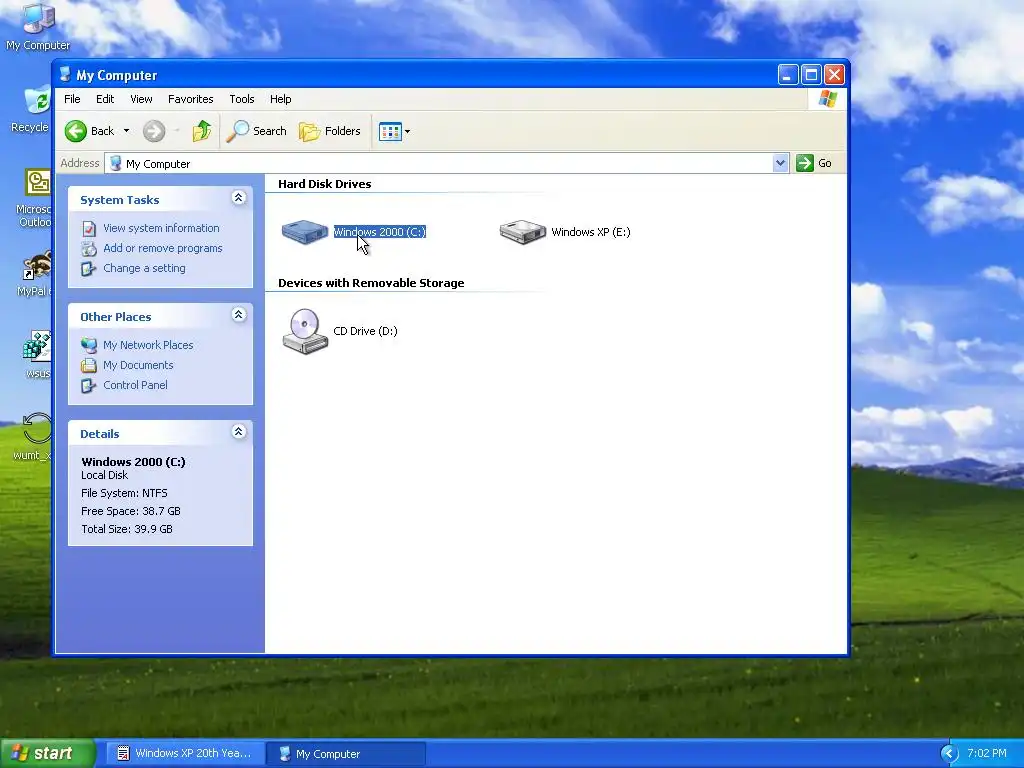Collapse the Other Places panel
This screenshot has width=1024, height=768.
point(238,315)
